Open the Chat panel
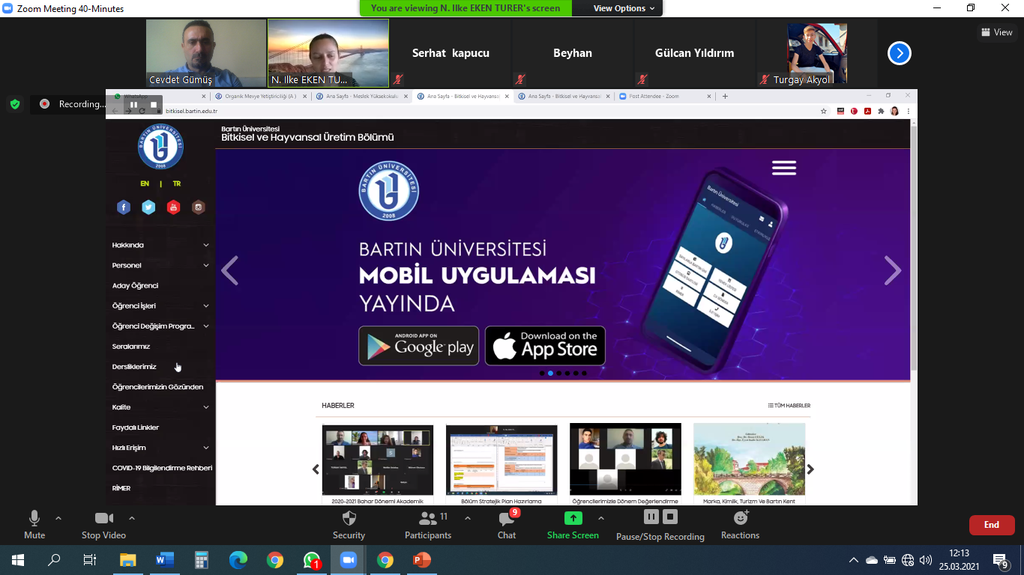This screenshot has width=1024, height=575. (507, 525)
